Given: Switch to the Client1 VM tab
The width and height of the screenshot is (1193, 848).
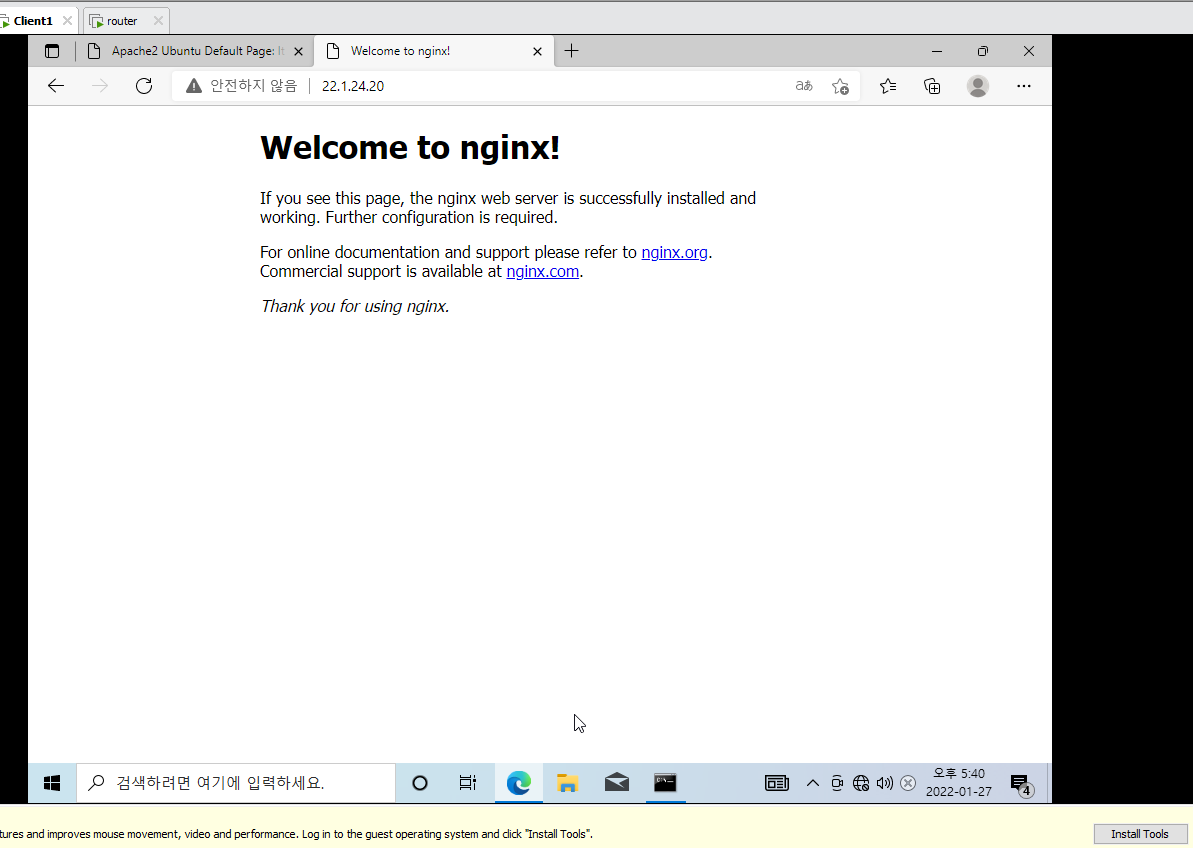Looking at the screenshot, I should click(x=33, y=21).
